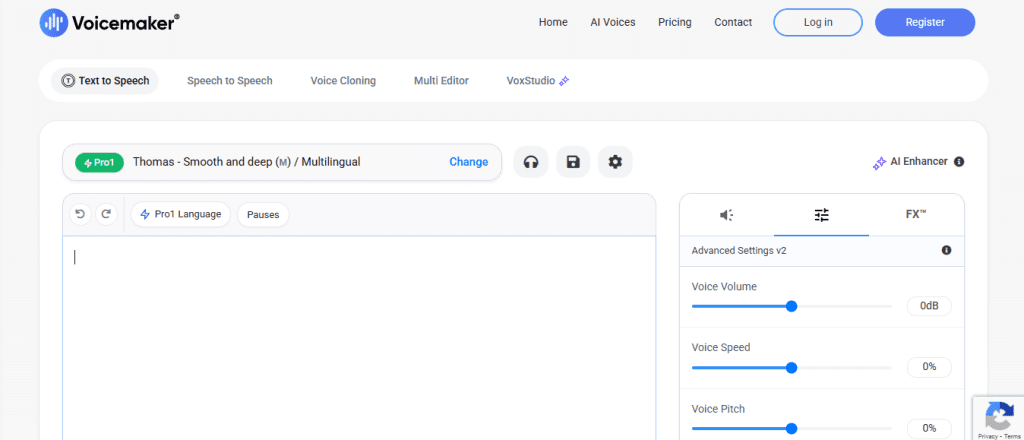Open the Voice Cloning tab
The height and width of the screenshot is (440, 1024).
click(343, 81)
